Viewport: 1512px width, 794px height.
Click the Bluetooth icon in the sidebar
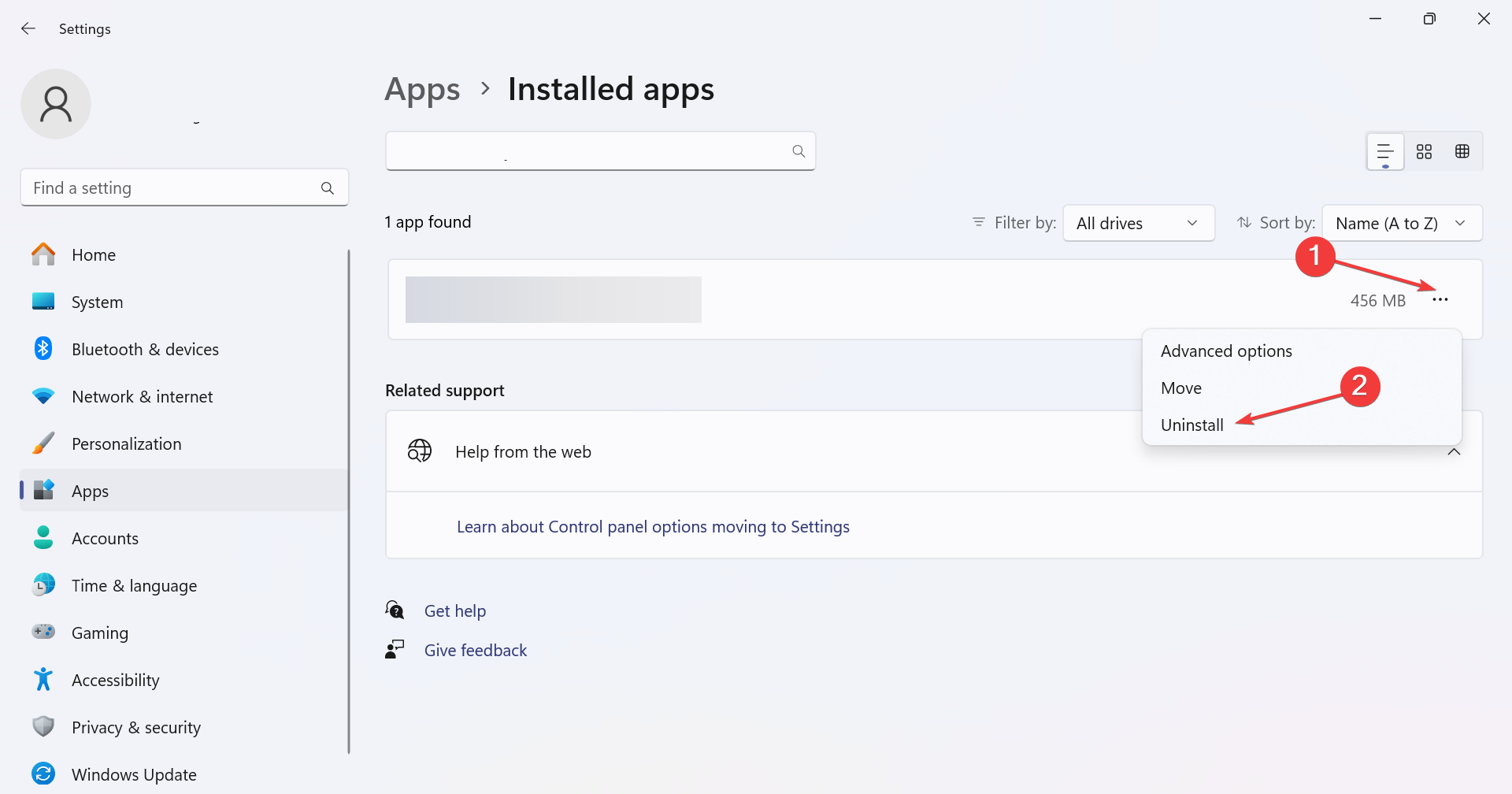point(43,348)
